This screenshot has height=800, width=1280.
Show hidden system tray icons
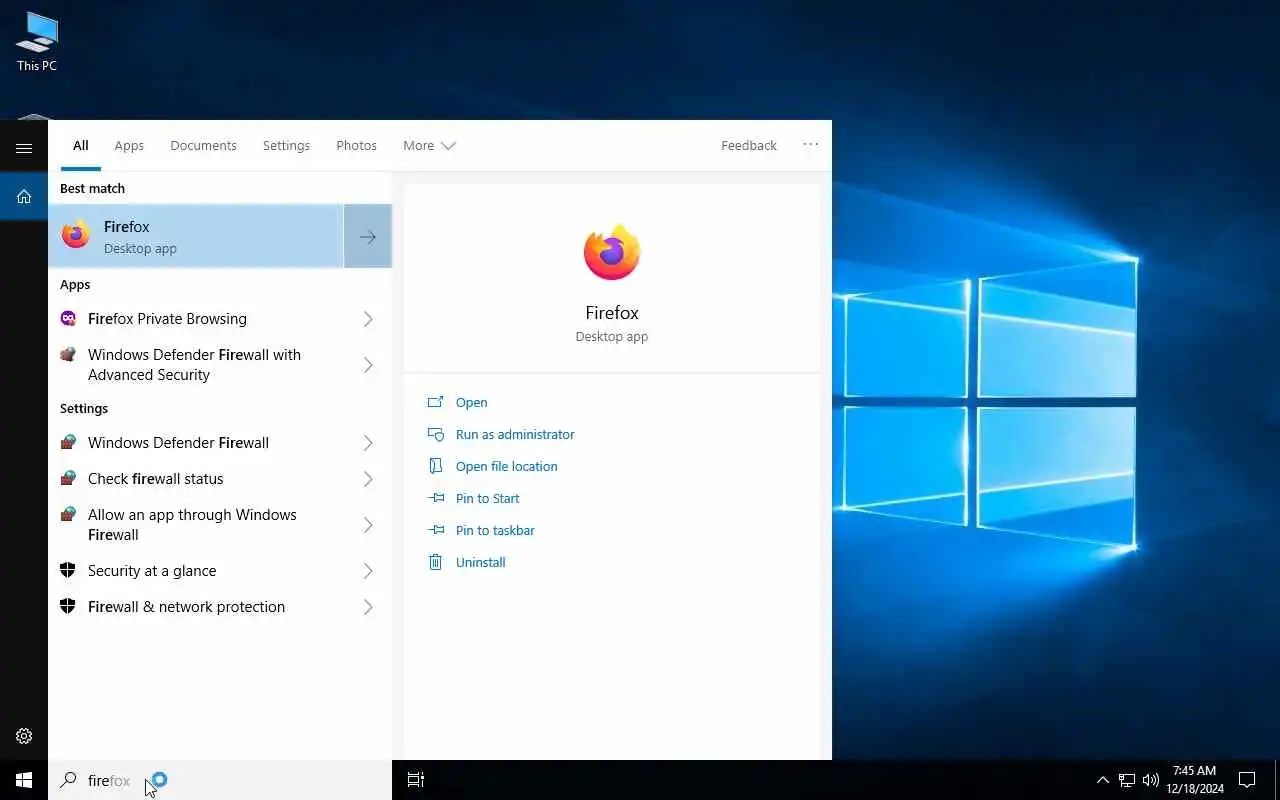1103,780
